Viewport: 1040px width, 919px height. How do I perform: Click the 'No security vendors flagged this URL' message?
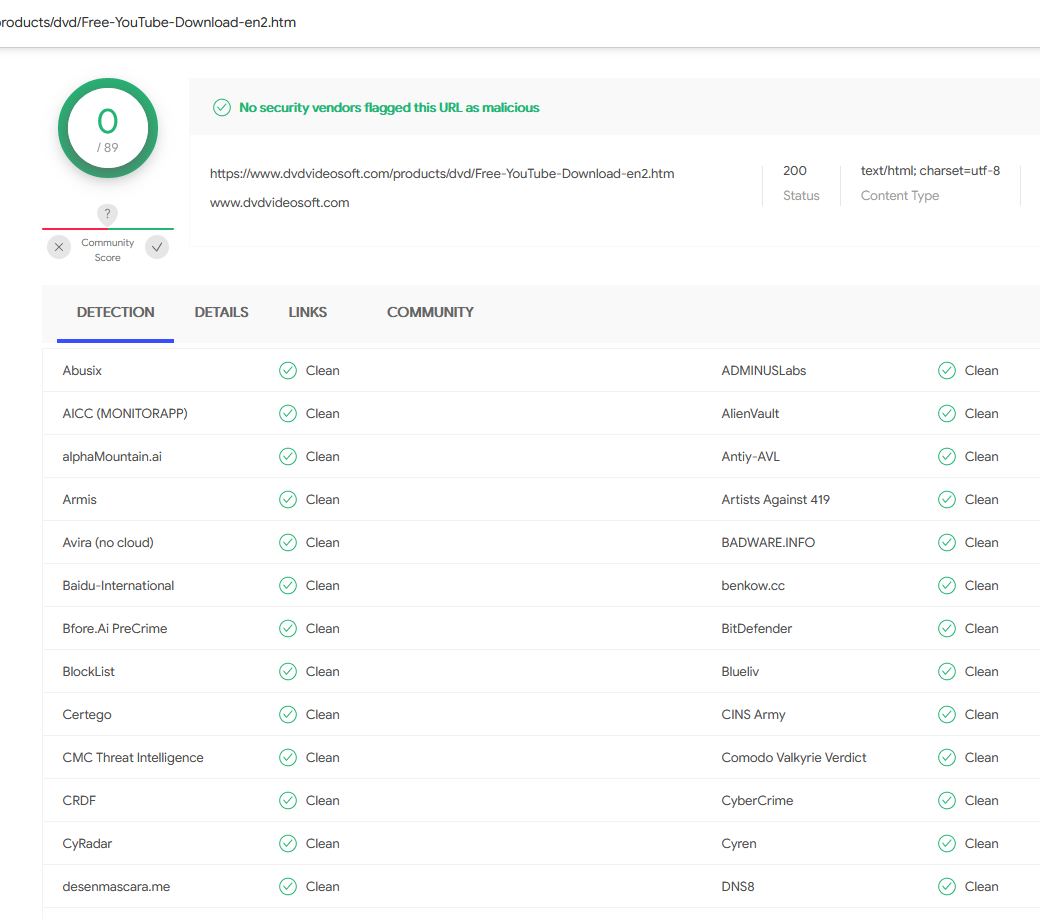[389, 107]
